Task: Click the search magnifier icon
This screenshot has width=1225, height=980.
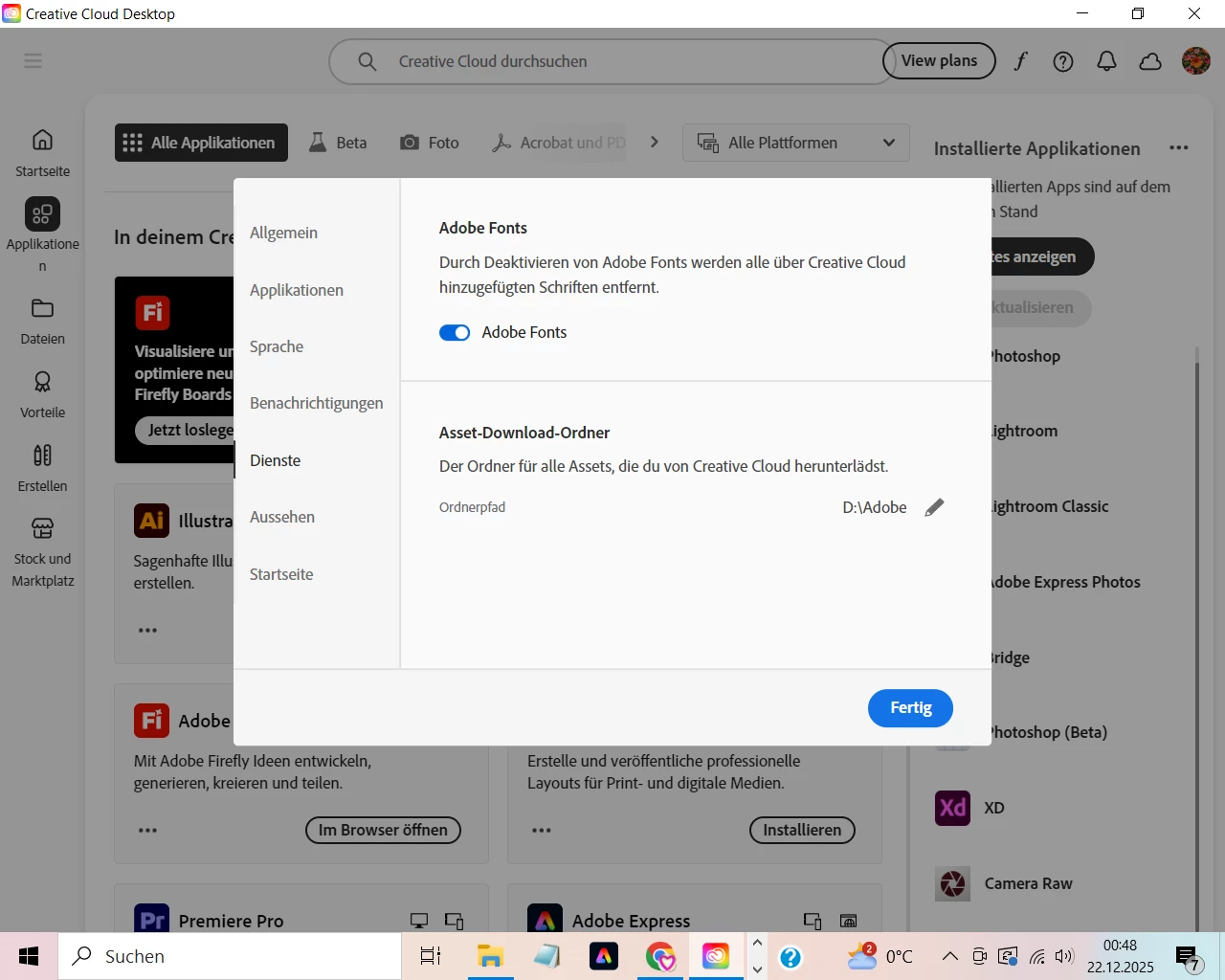Action: point(367,61)
